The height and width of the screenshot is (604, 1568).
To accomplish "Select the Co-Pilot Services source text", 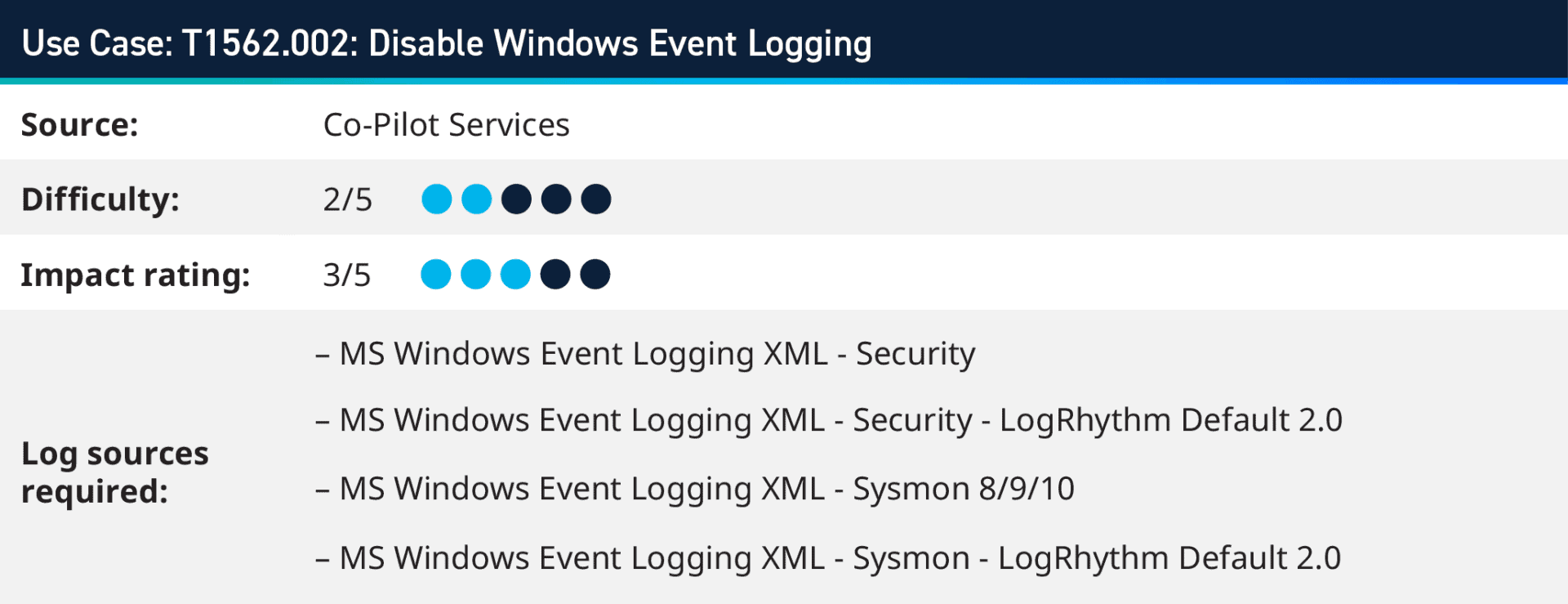I will (446, 125).
